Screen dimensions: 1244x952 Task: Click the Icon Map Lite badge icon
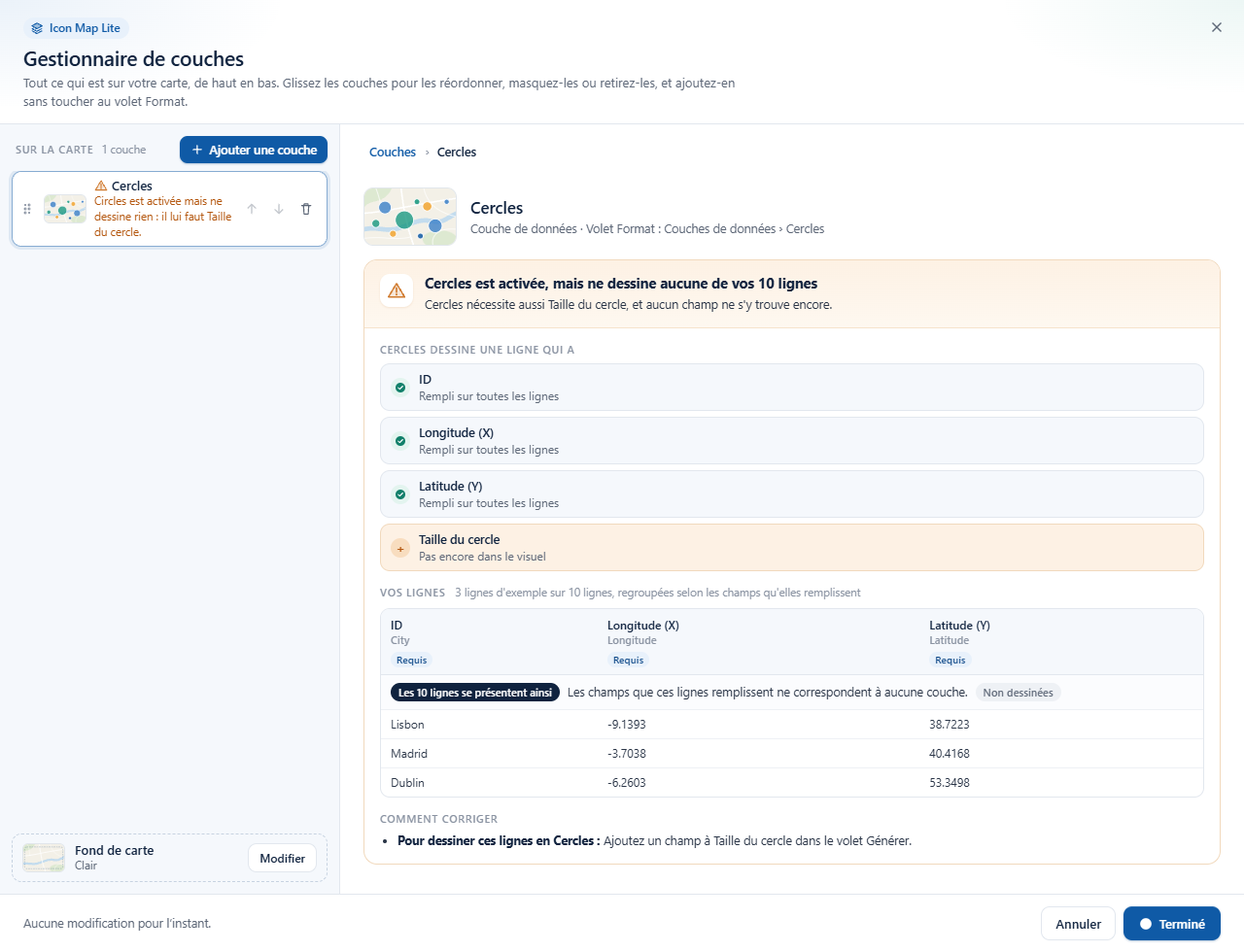37,28
